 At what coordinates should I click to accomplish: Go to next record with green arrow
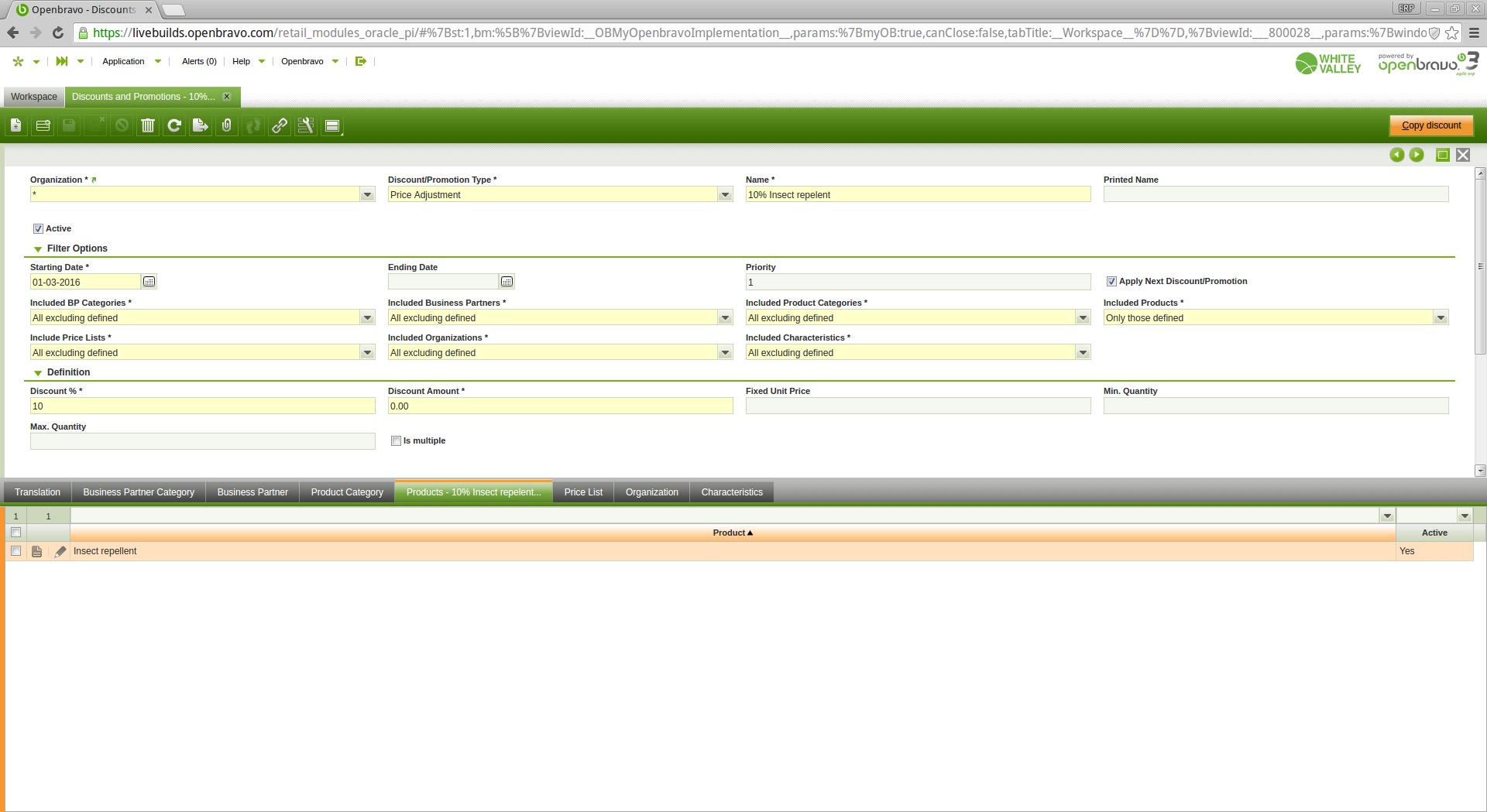pyautogui.click(x=1417, y=155)
